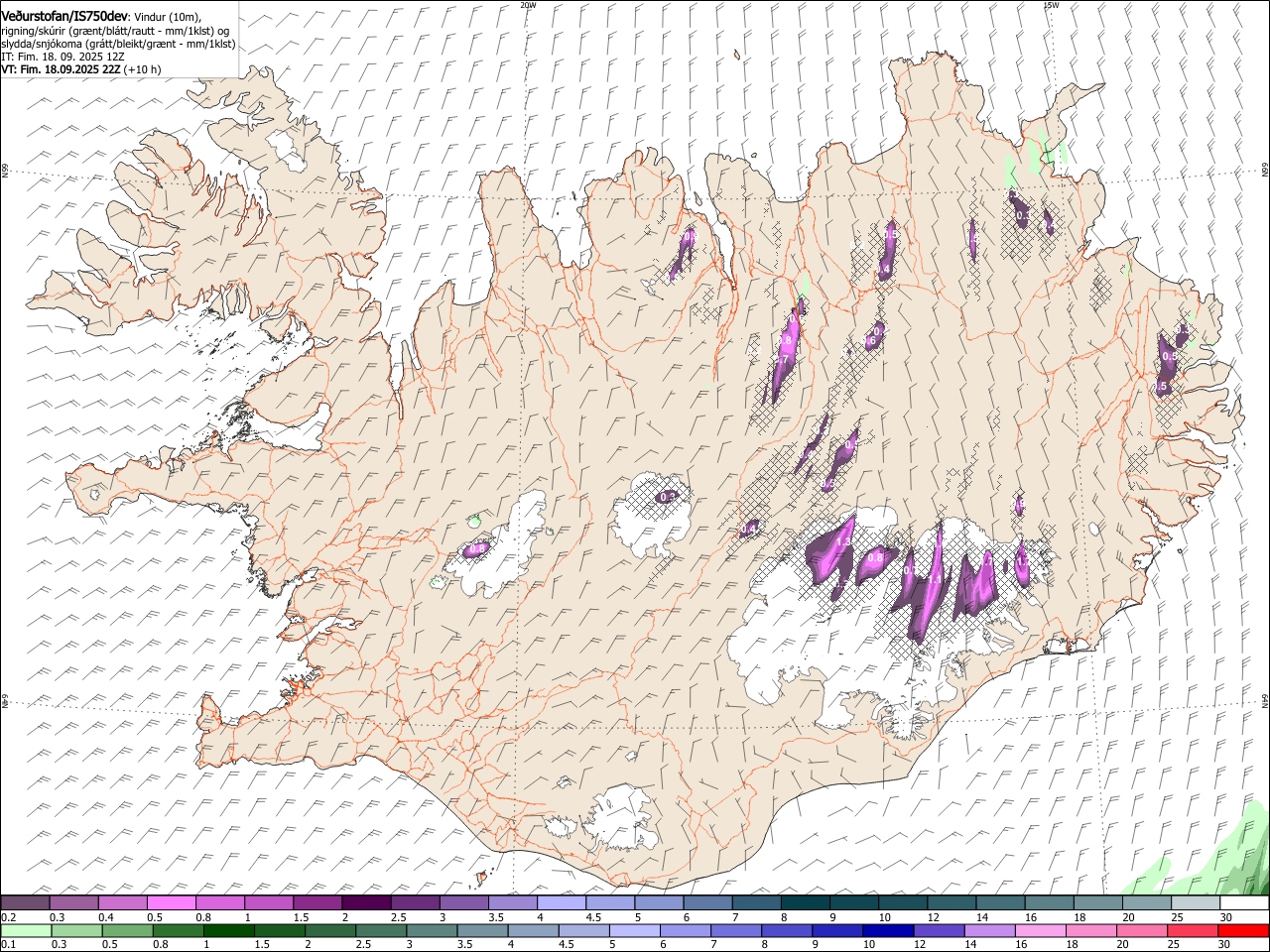Click the '15W' longitude label
The width and height of the screenshot is (1270, 952).
point(1051,4)
